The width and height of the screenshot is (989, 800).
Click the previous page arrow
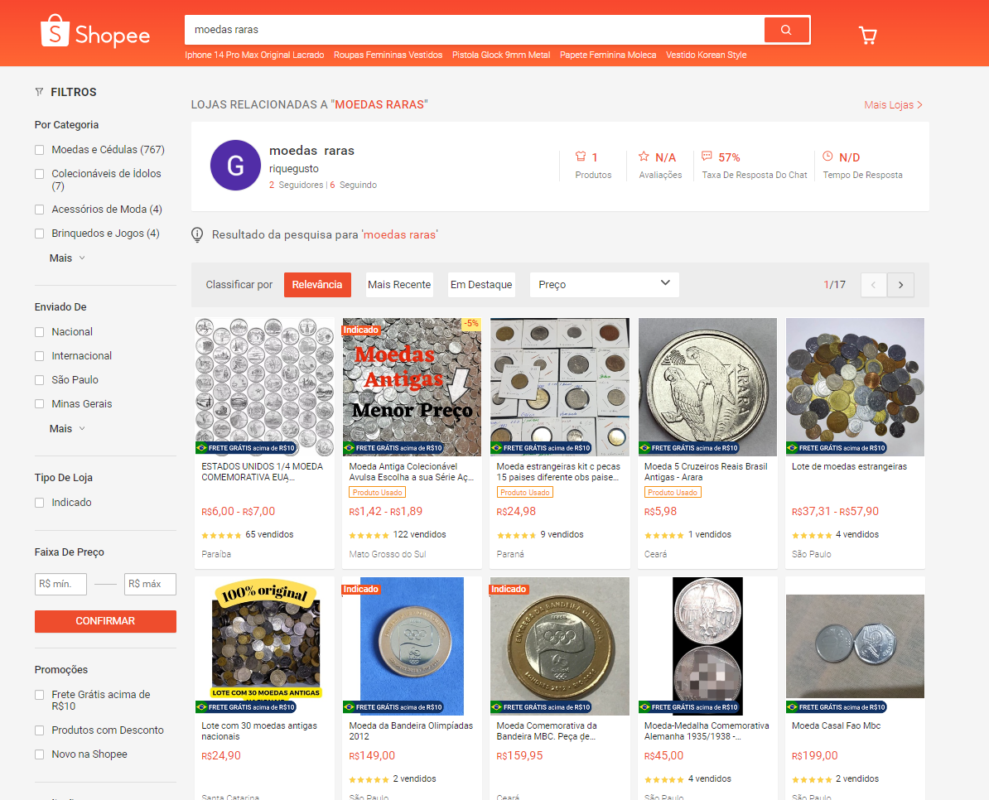[x=873, y=285]
